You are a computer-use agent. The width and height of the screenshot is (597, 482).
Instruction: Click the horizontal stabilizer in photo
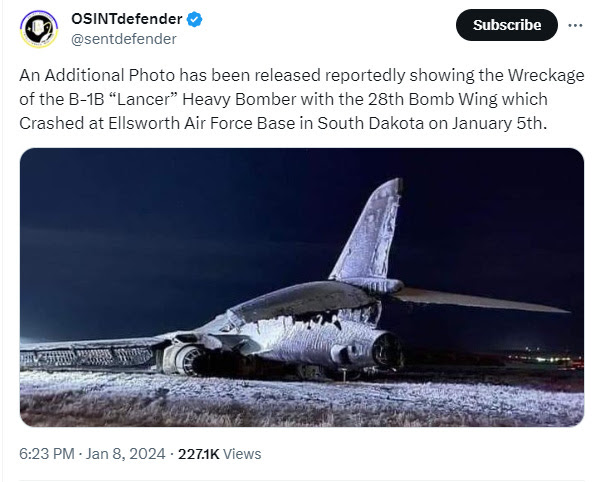coord(478,300)
